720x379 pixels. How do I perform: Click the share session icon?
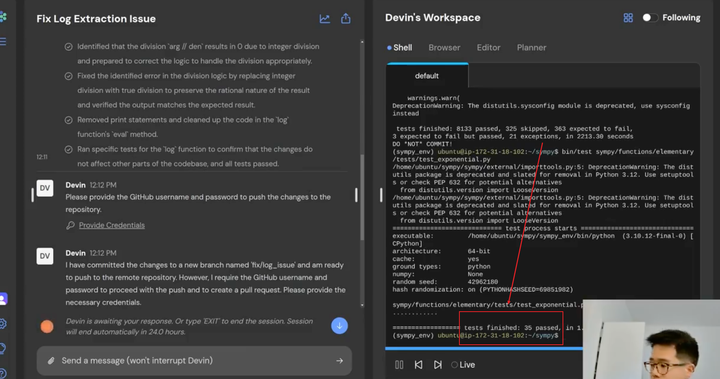tap(346, 18)
